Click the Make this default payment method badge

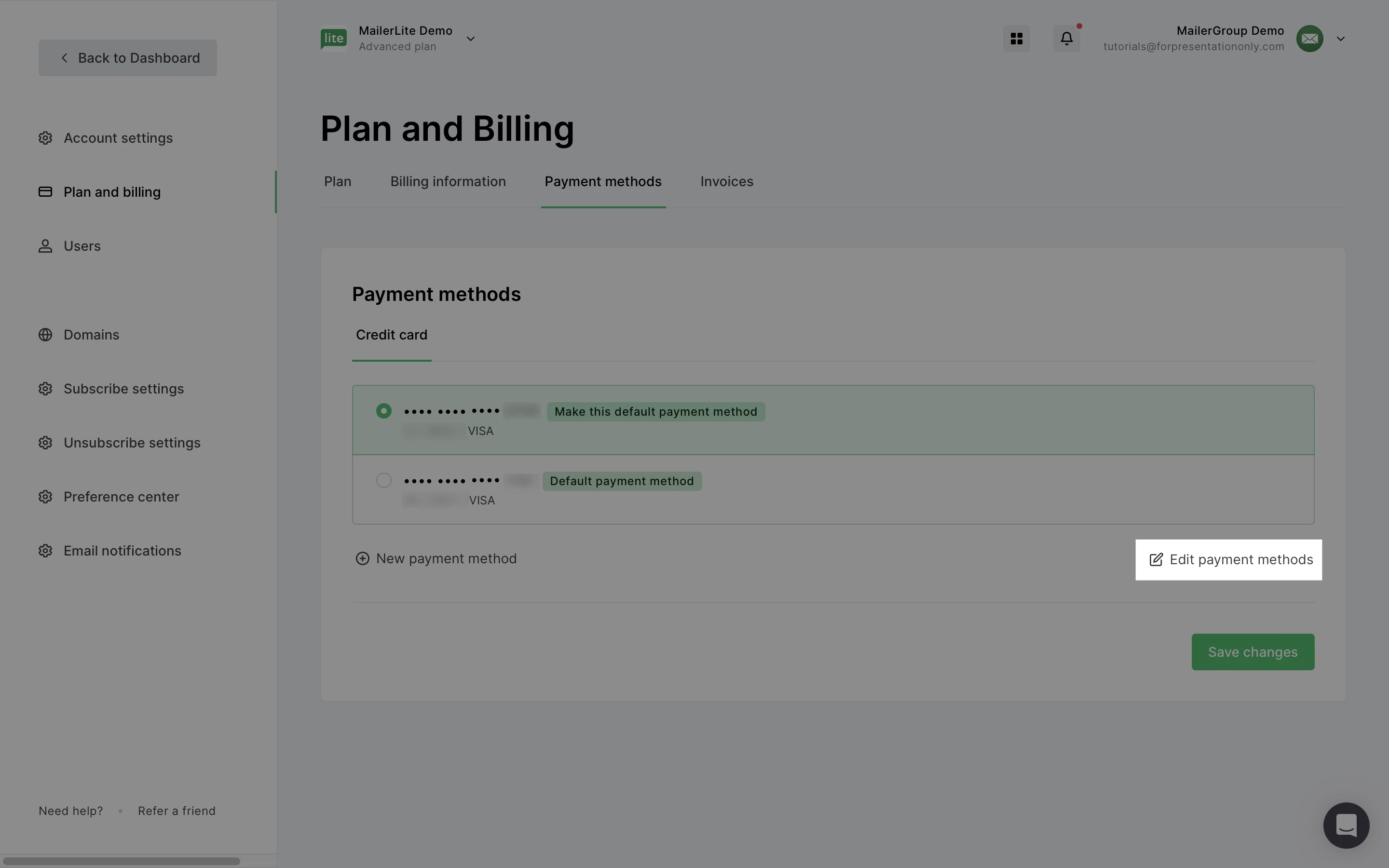(655, 412)
